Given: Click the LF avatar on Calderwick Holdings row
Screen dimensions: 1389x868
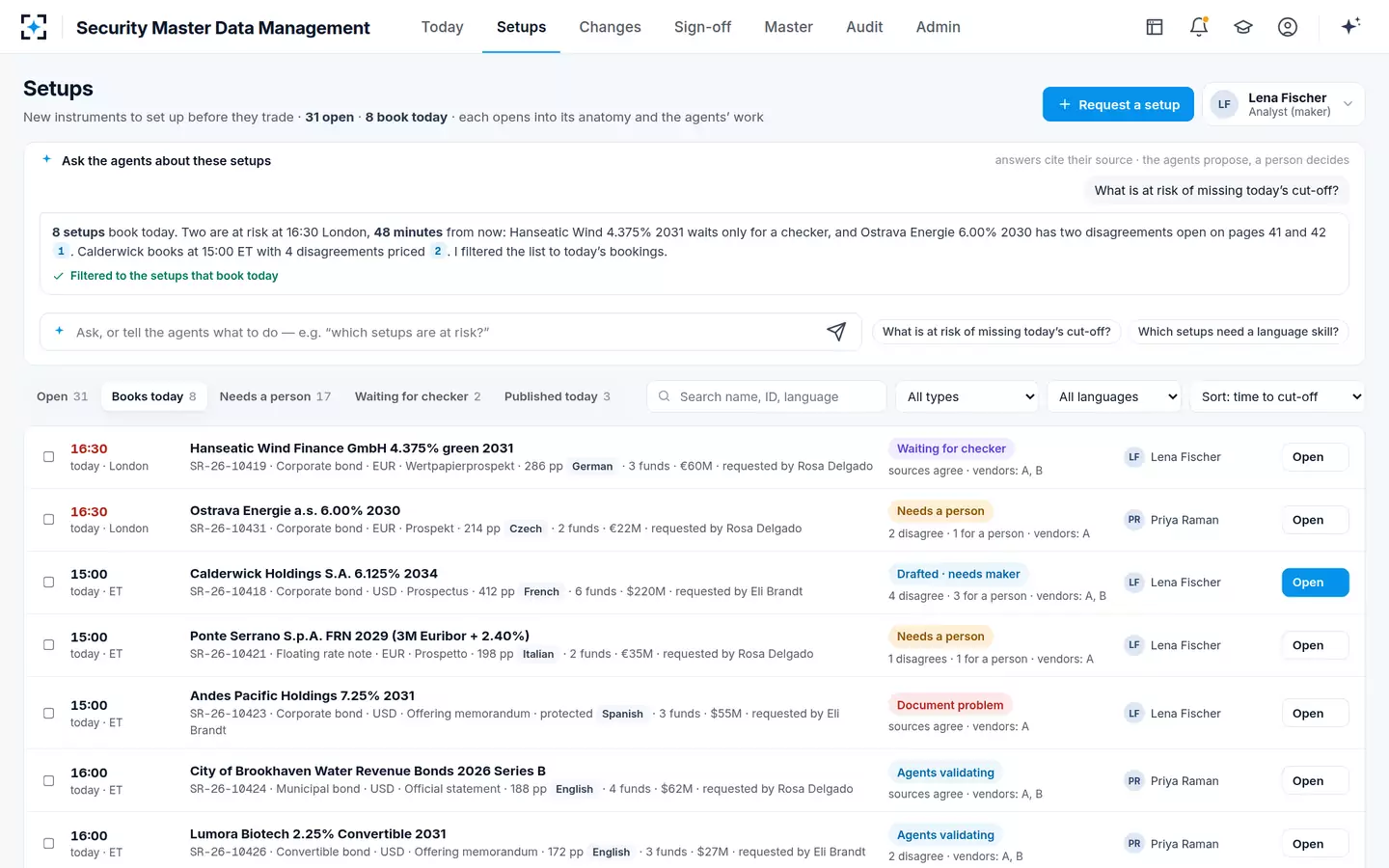Looking at the screenshot, I should [x=1134, y=583].
